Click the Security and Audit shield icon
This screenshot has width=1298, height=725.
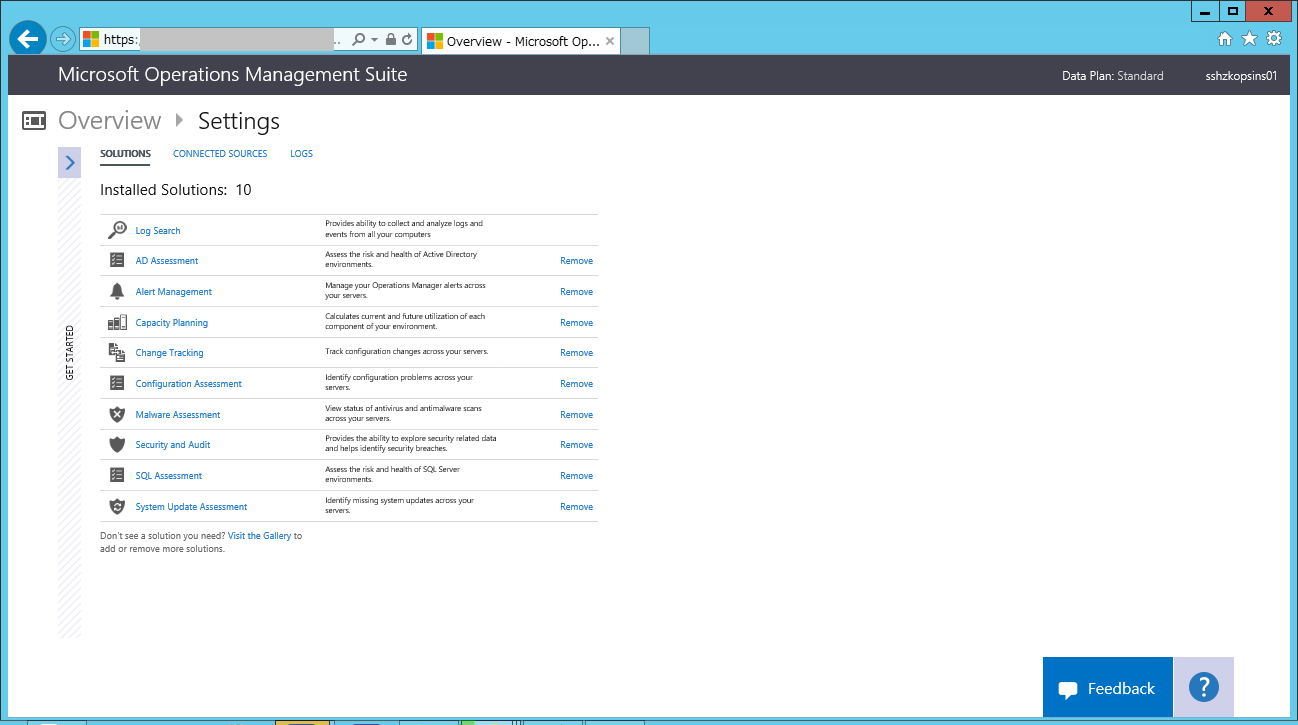117,444
